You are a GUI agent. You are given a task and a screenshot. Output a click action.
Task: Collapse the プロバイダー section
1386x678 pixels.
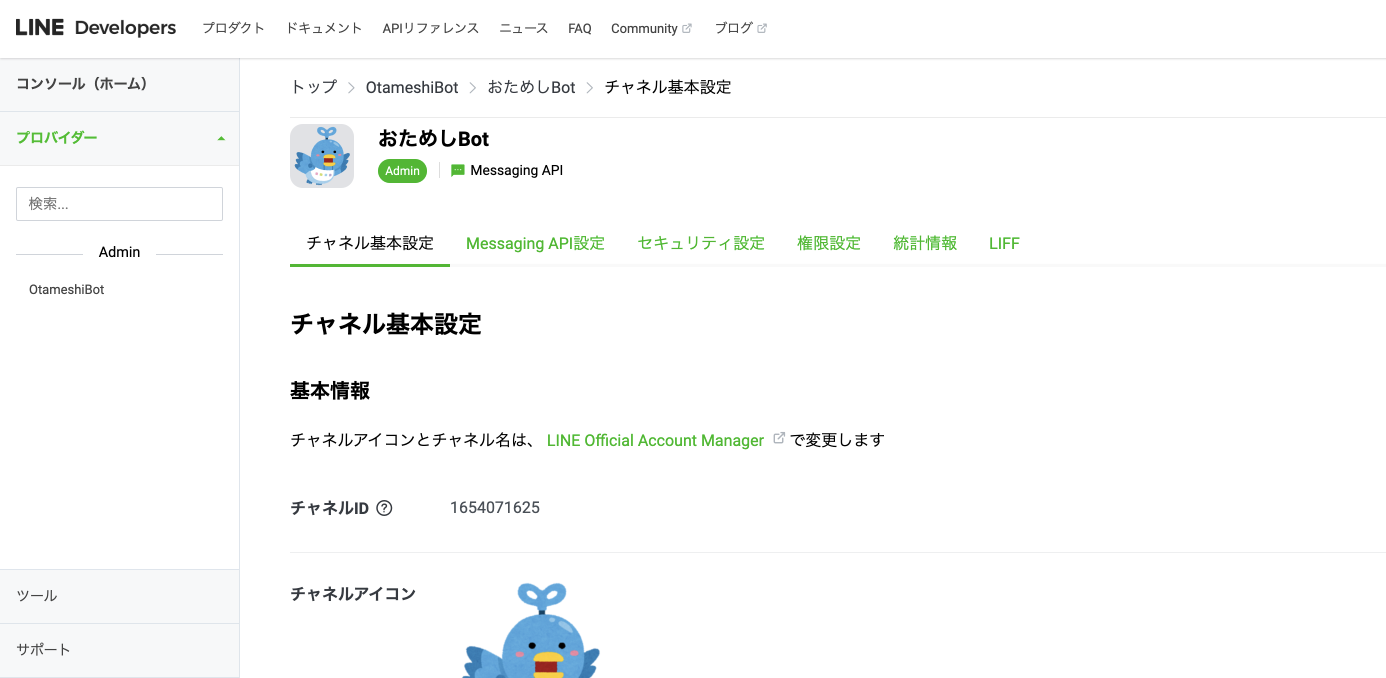coord(221,138)
